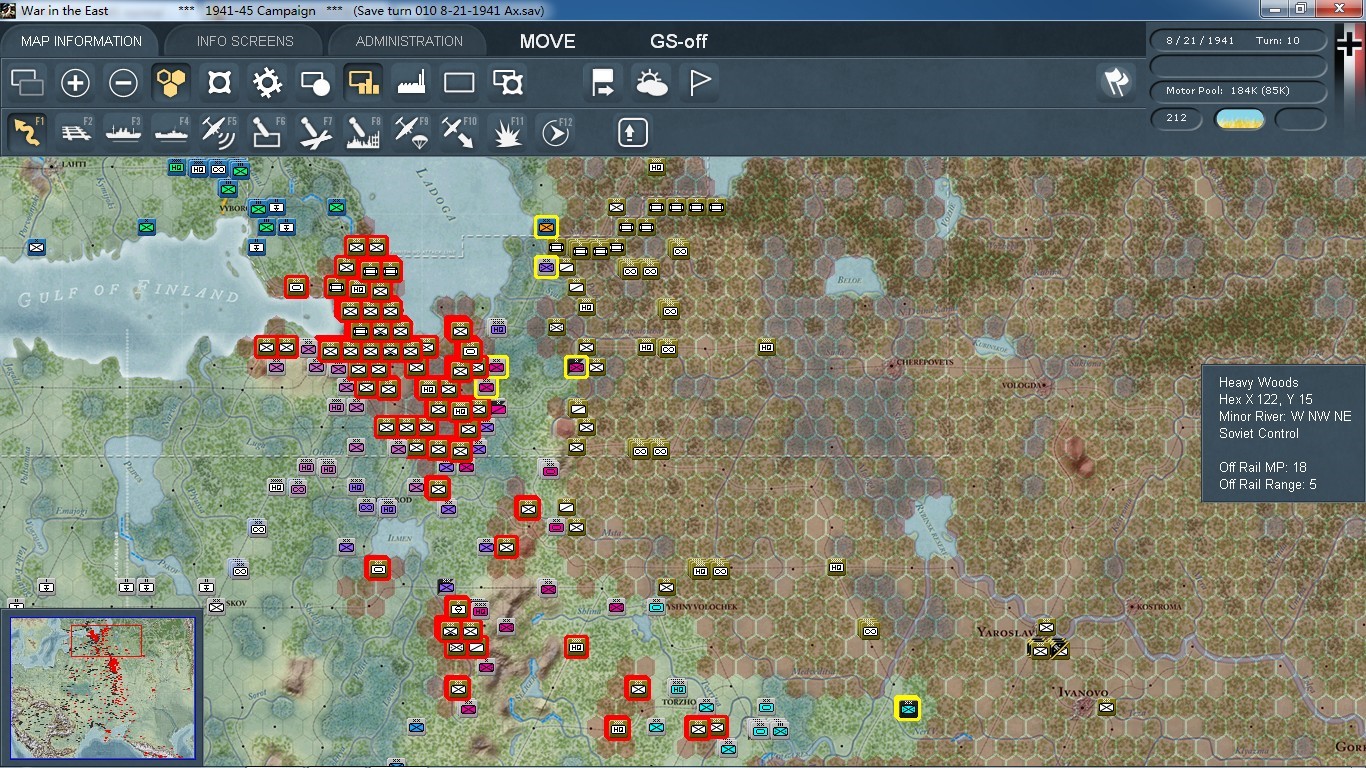
Task: Click the Iron Cross emblem at top right
Action: [x=1349, y=44]
